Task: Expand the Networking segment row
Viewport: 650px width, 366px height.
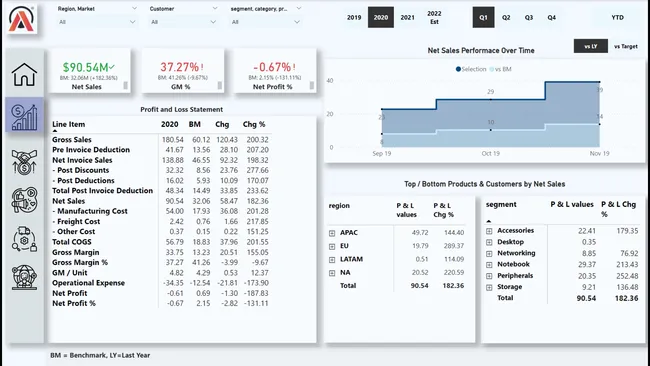Action: [x=489, y=253]
